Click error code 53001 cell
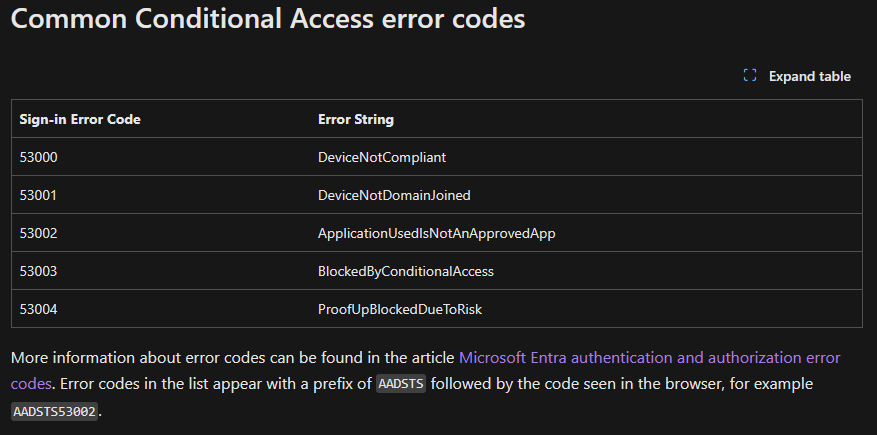Viewport: 877px width, 435px height. tap(41, 195)
